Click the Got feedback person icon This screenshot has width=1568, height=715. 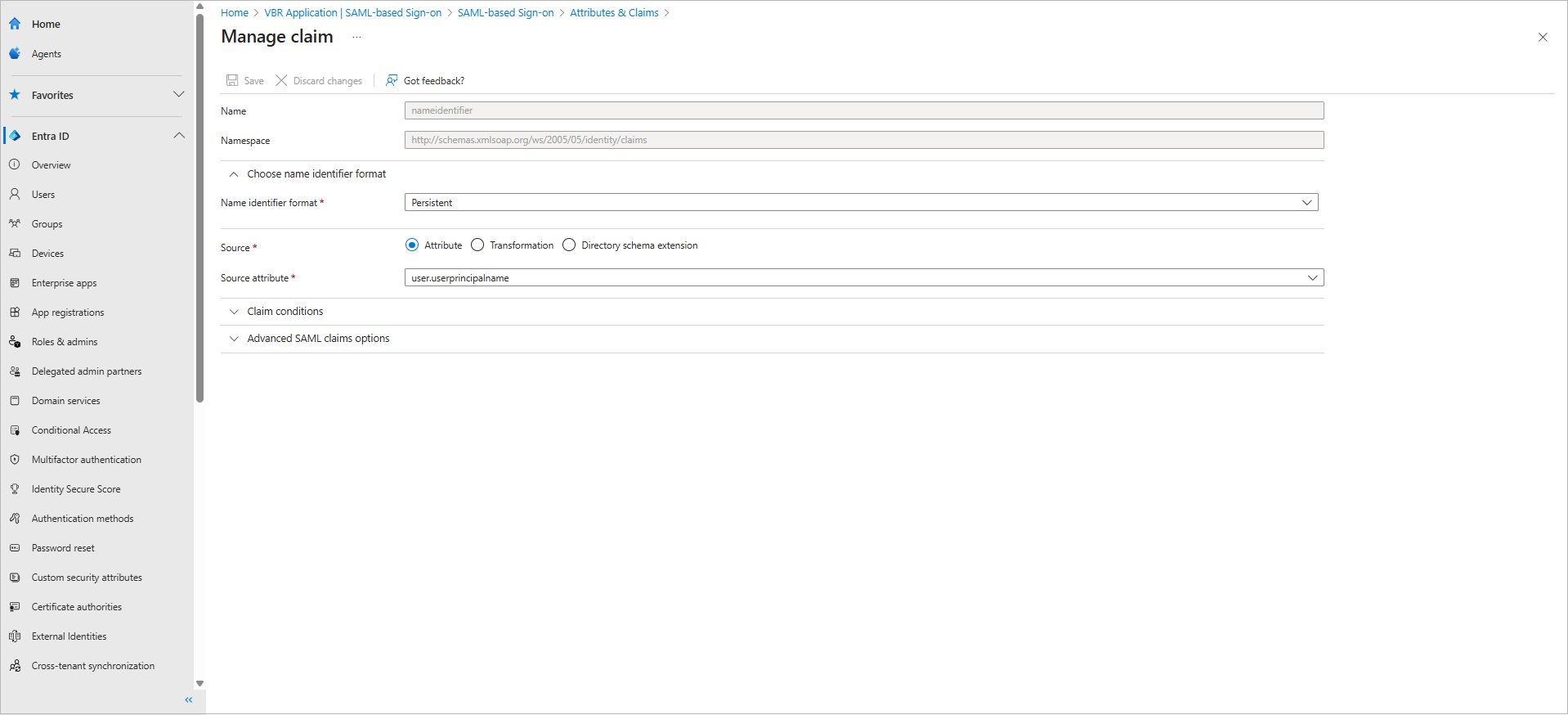click(392, 80)
